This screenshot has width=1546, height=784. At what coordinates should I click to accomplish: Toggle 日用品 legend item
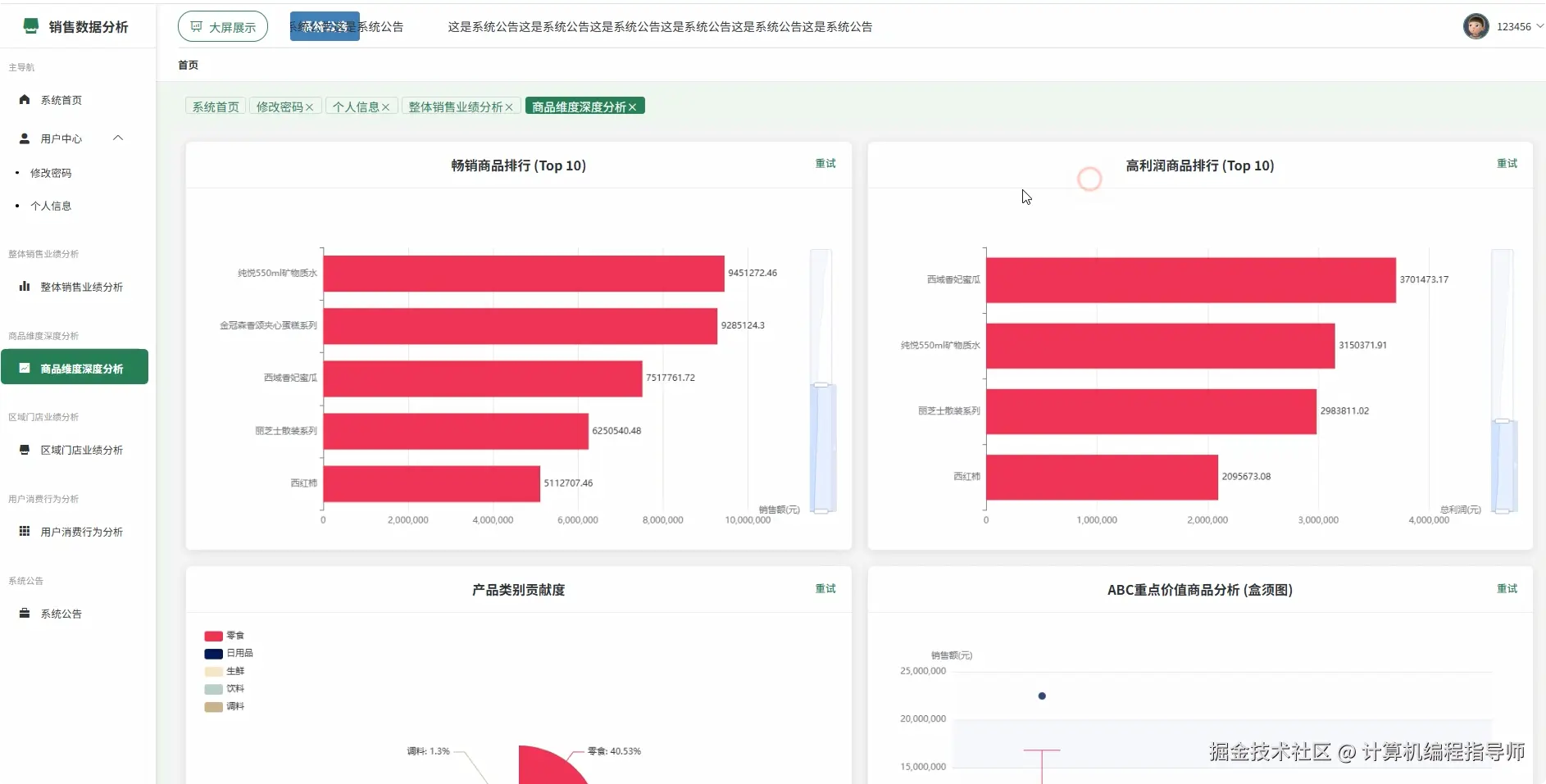(229, 654)
